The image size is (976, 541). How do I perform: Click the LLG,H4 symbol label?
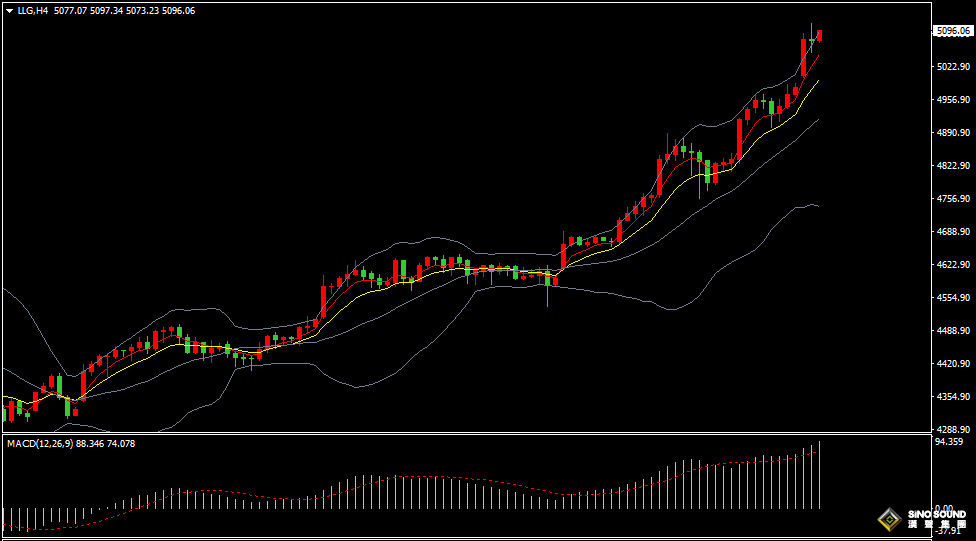33,11
